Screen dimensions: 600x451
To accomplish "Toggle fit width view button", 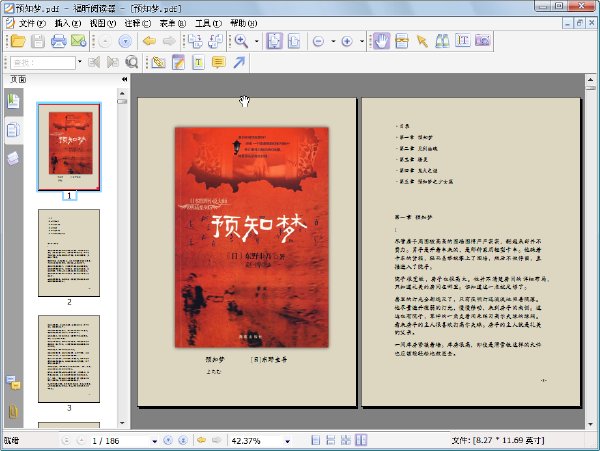I will (294, 41).
